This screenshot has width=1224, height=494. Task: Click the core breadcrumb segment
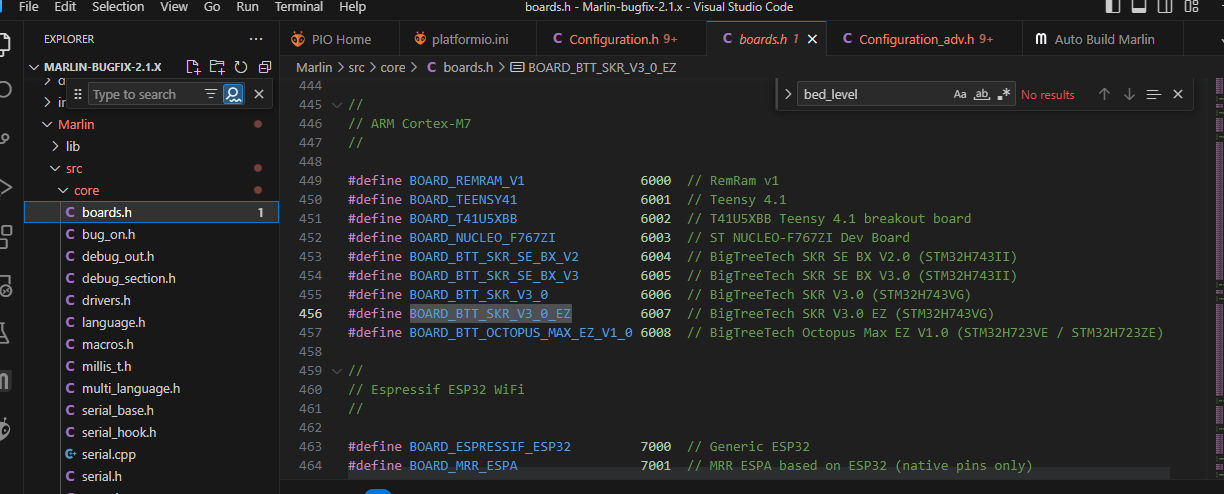pyautogui.click(x=393, y=67)
